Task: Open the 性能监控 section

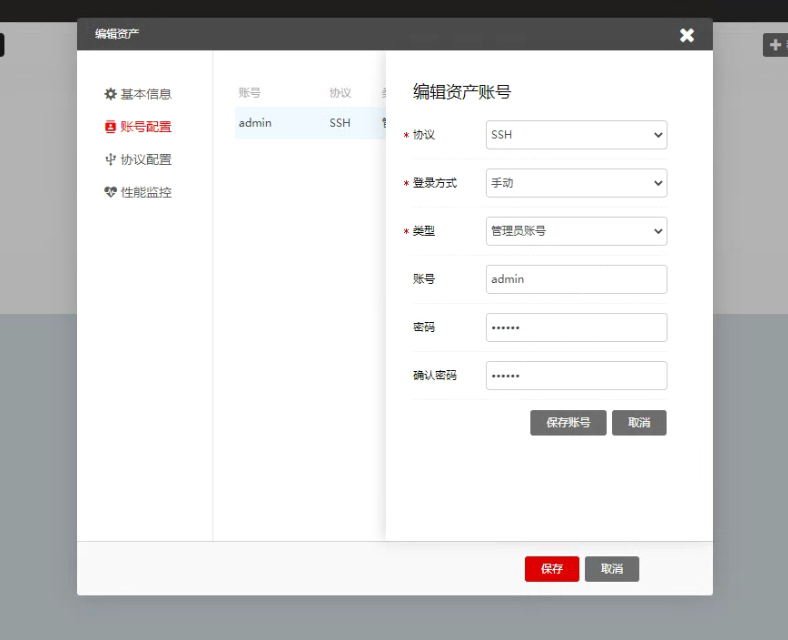Action: point(138,192)
